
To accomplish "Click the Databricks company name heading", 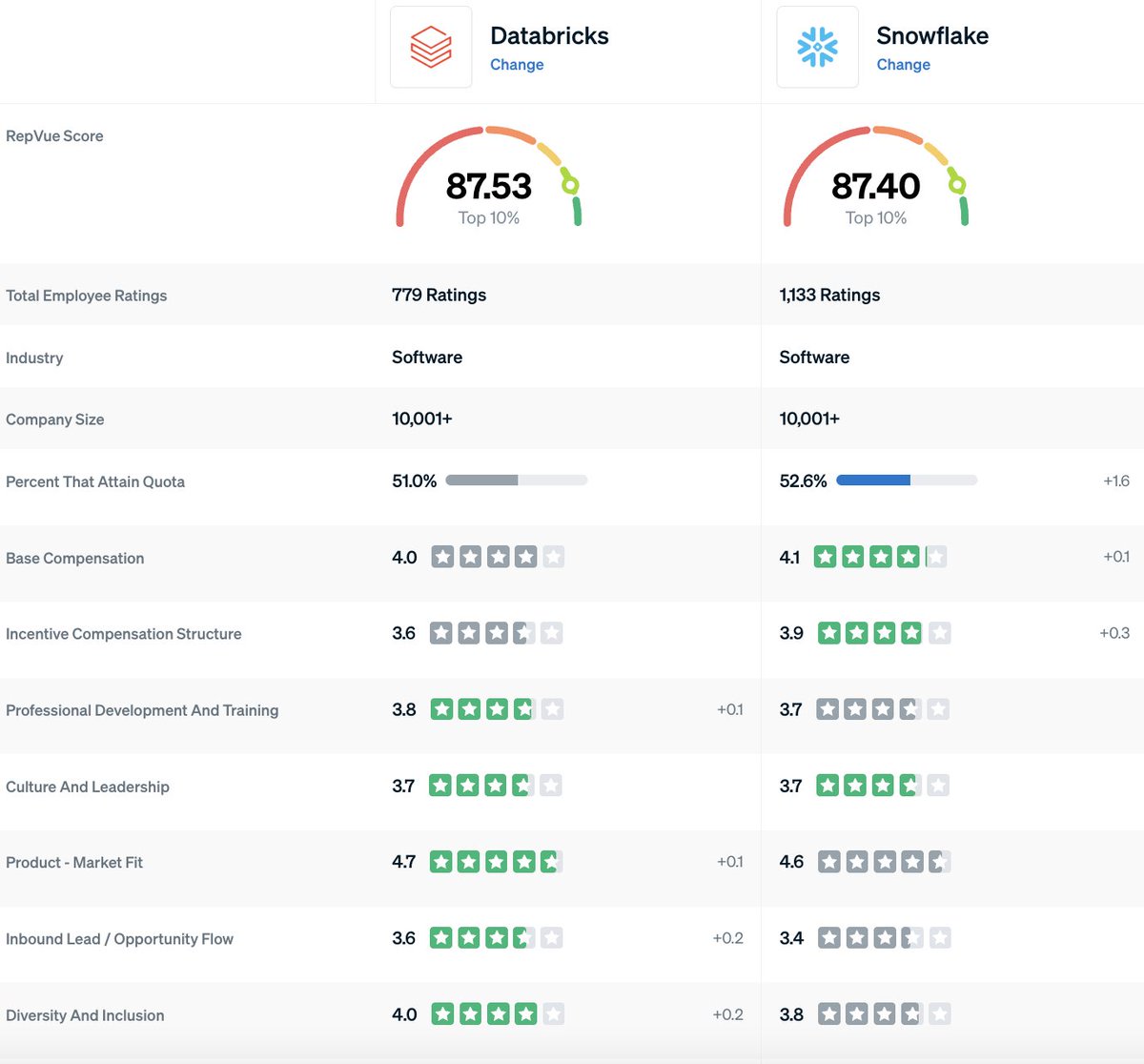I will point(549,35).
